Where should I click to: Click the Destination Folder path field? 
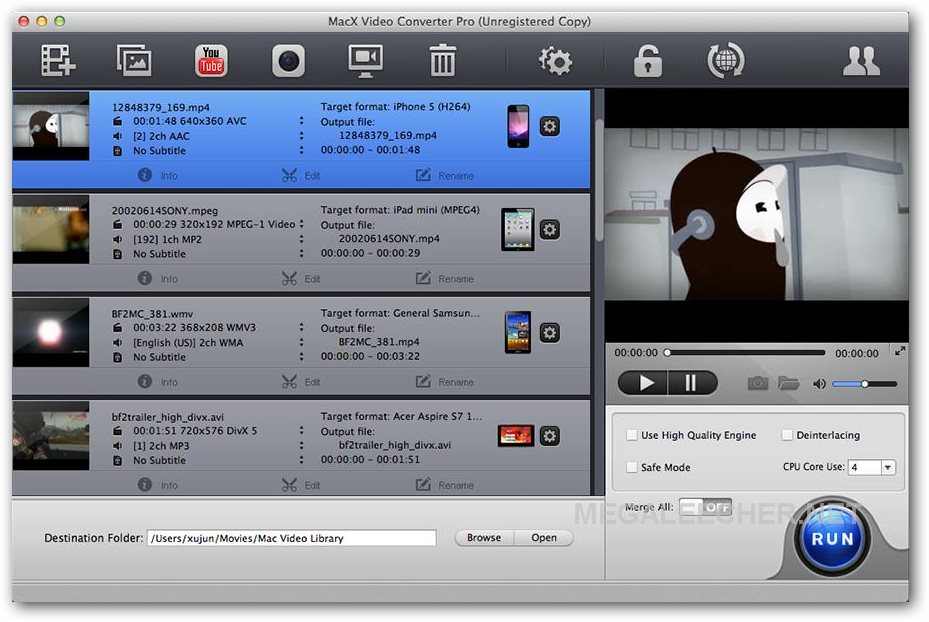291,538
